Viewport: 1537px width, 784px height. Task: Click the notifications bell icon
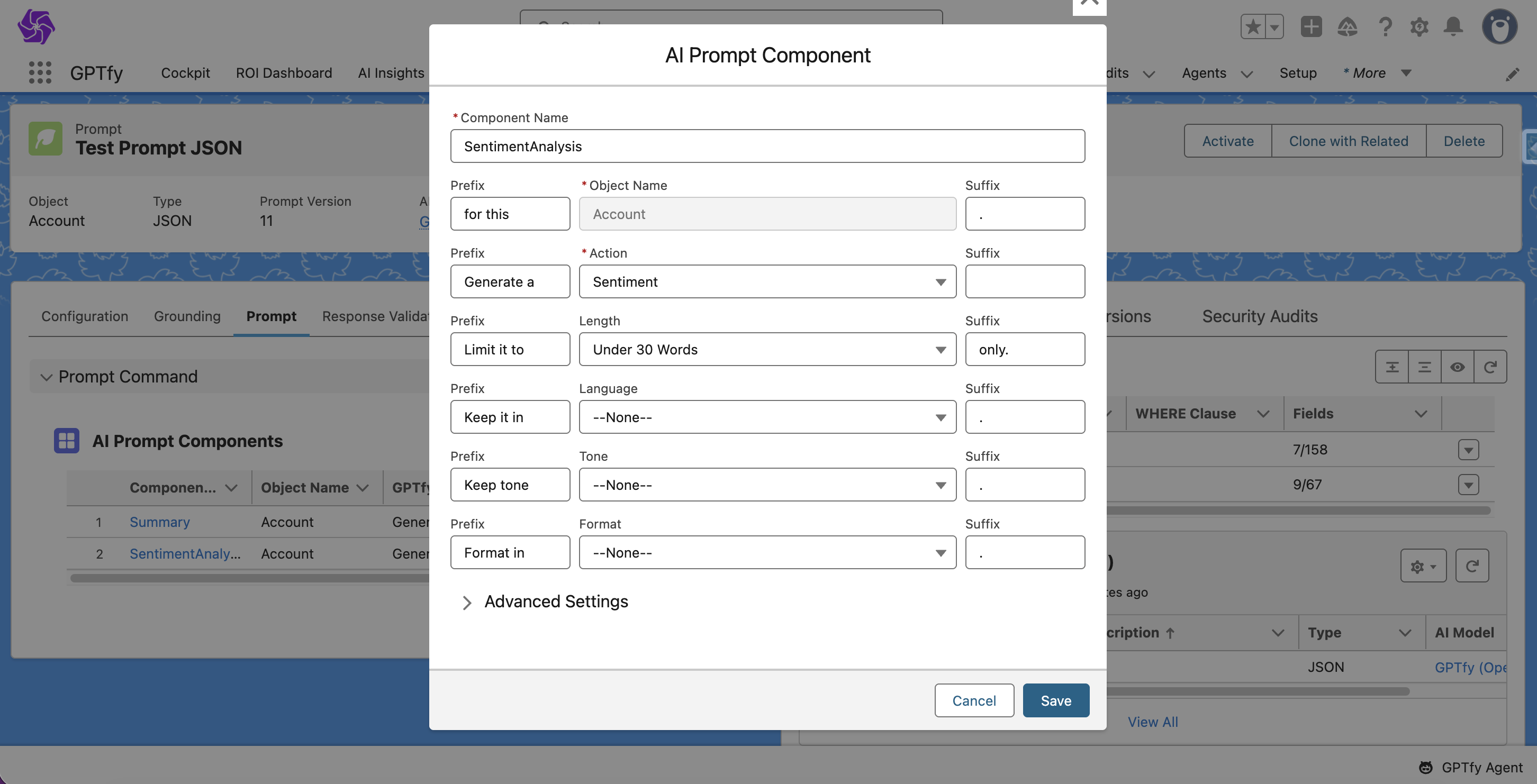[x=1453, y=27]
